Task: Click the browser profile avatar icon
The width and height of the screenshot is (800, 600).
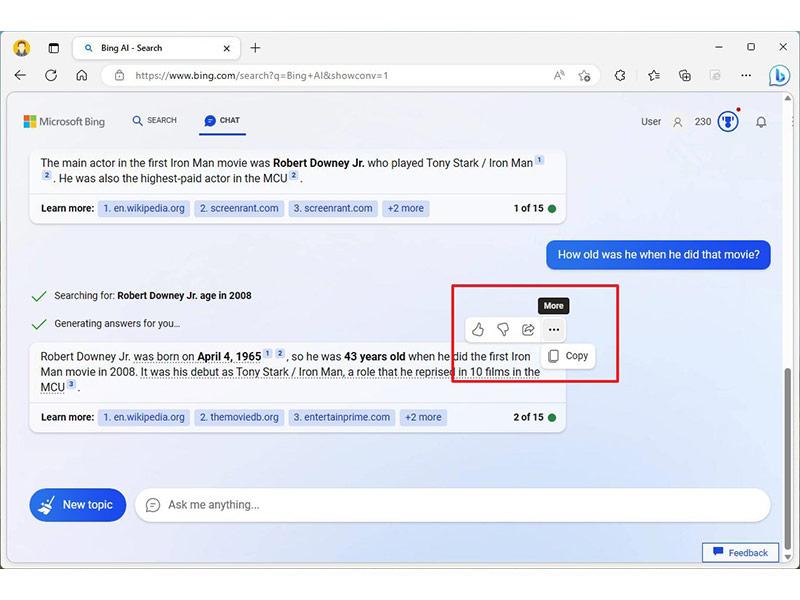Action: tap(21, 48)
